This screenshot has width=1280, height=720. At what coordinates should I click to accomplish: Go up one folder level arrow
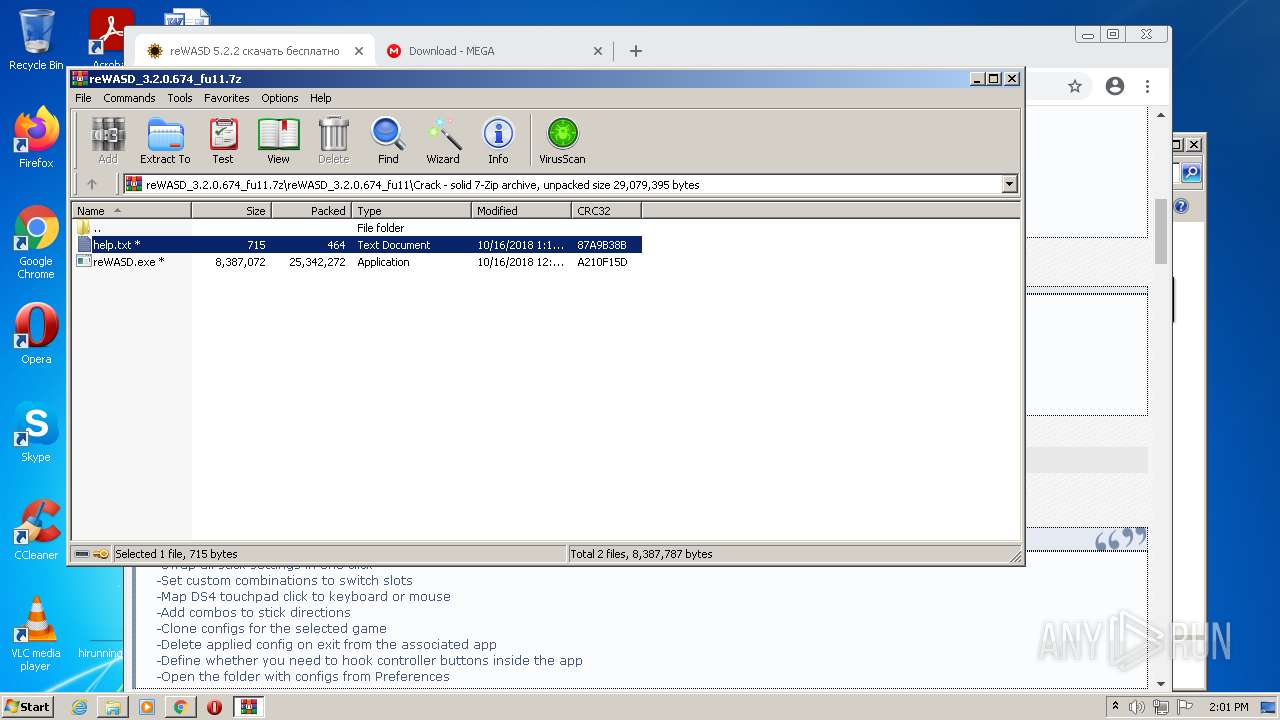tap(92, 184)
